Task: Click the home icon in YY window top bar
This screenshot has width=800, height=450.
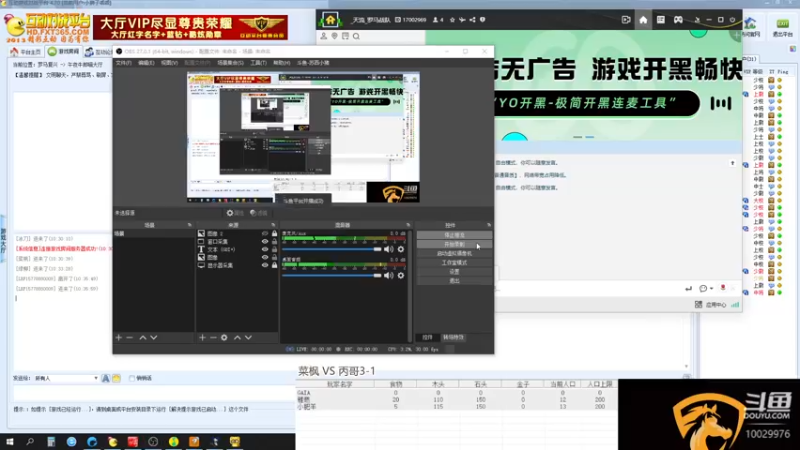Action: [x=643, y=20]
